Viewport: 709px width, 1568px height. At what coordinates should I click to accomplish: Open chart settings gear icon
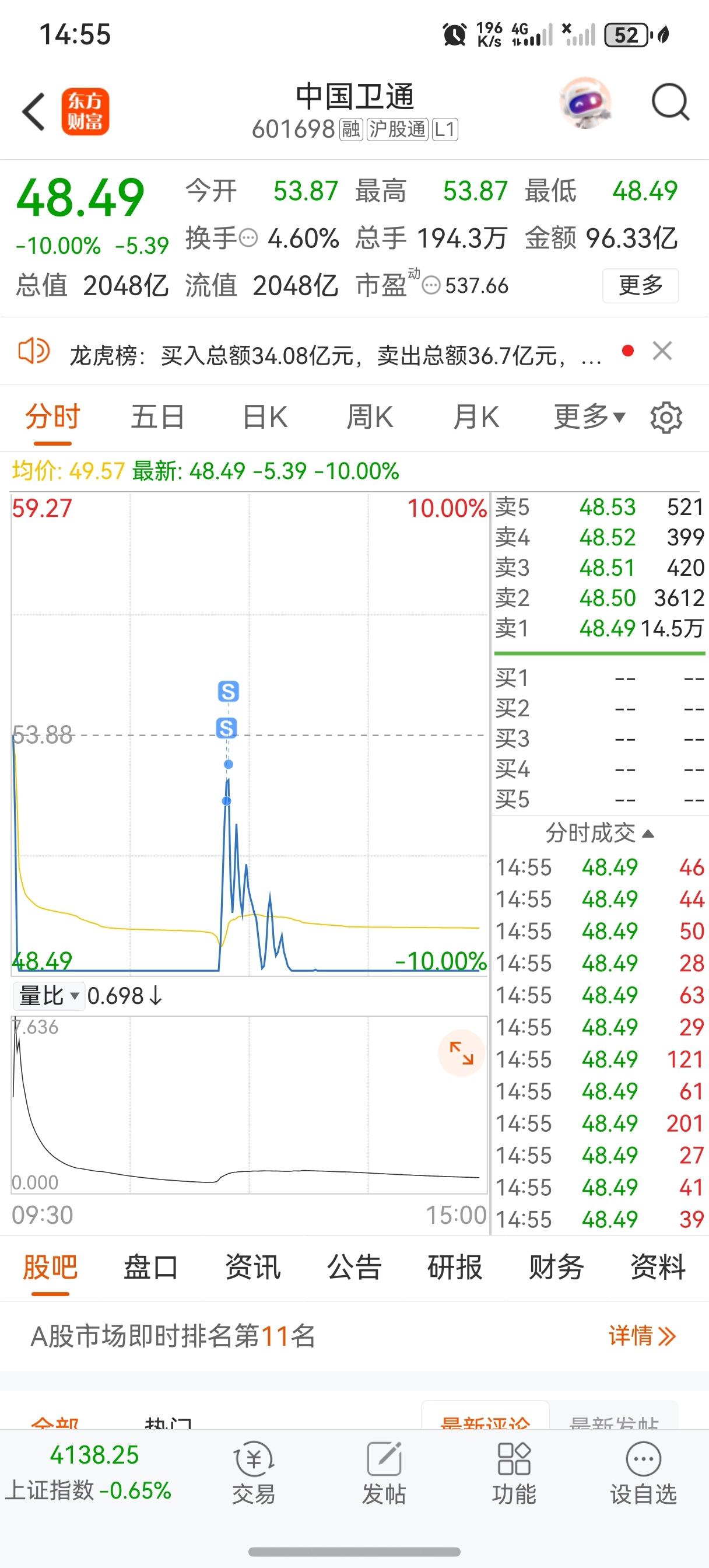click(666, 418)
